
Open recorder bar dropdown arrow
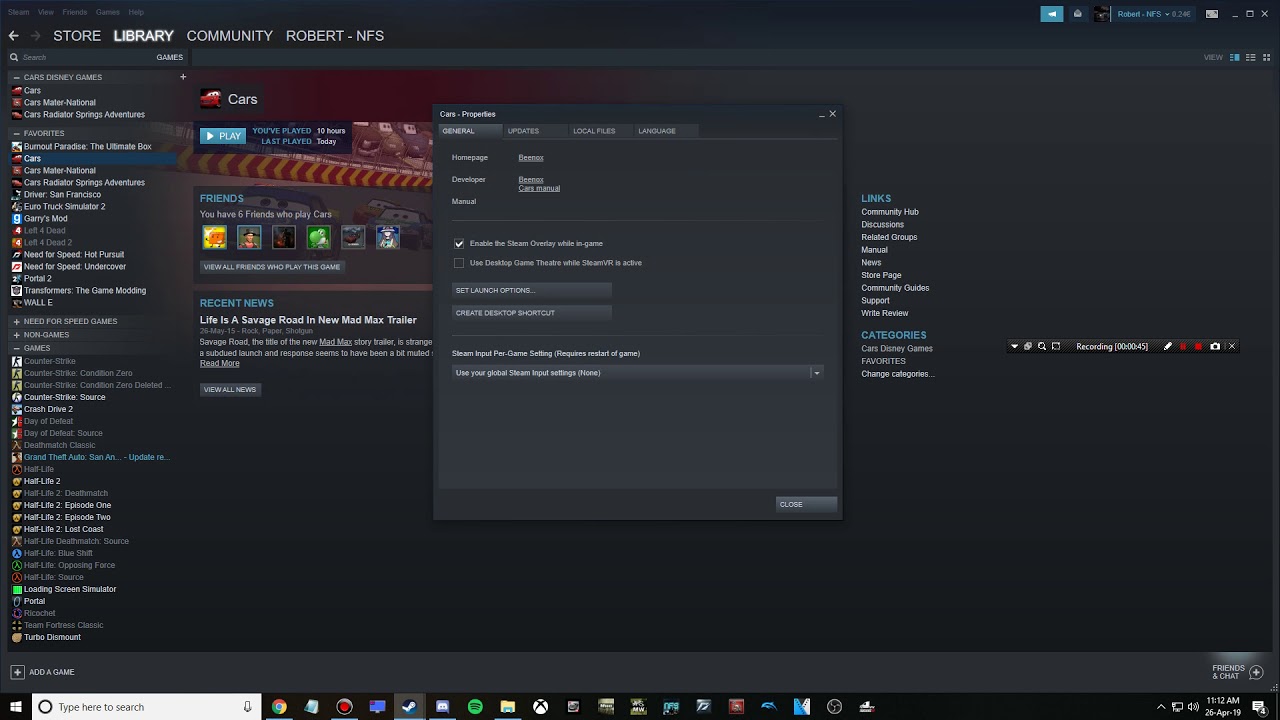pyautogui.click(x=1014, y=346)
